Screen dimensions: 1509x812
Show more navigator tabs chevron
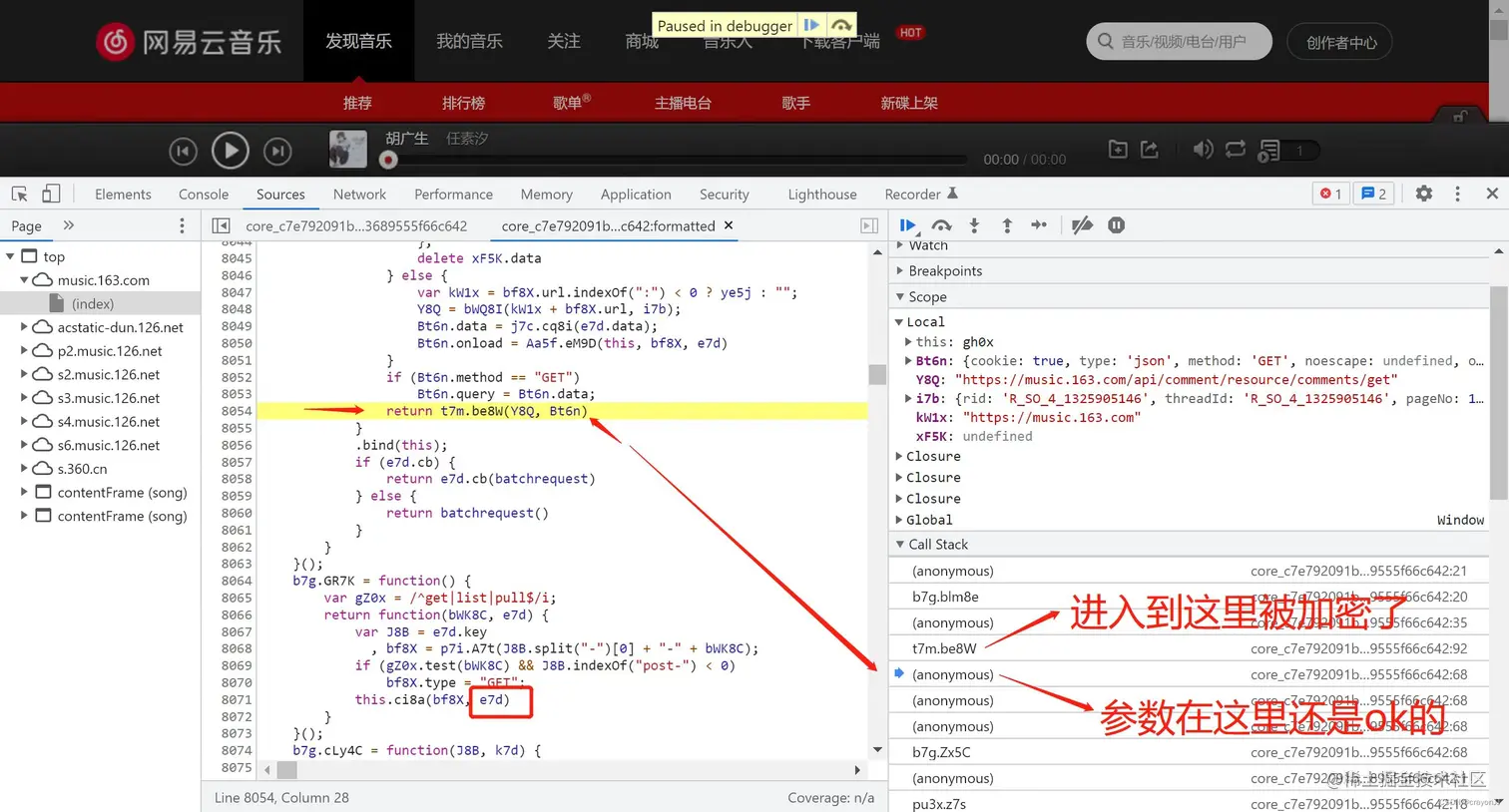point(69,225)
